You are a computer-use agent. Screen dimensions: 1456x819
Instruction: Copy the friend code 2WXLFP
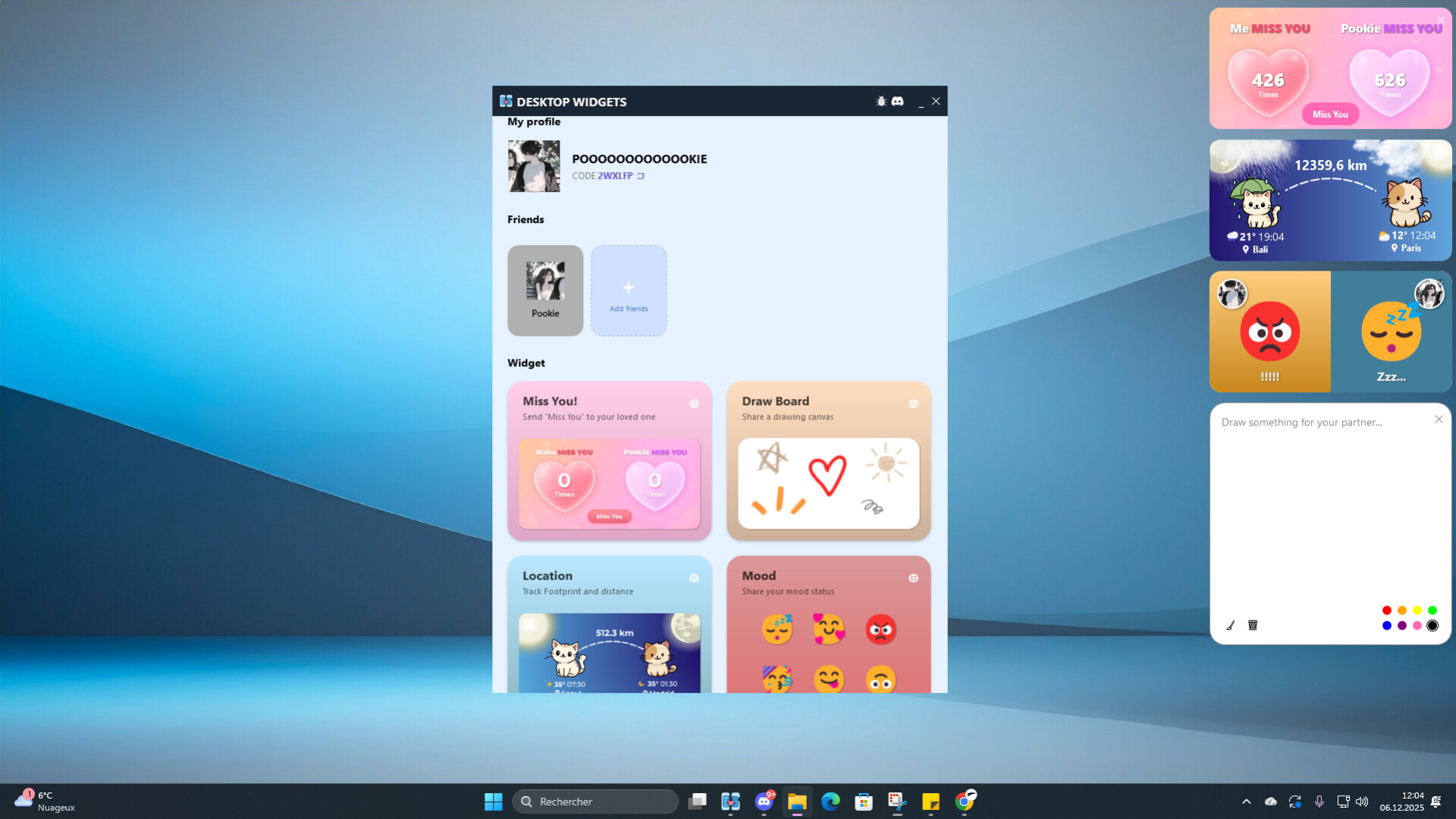(640, 175)
